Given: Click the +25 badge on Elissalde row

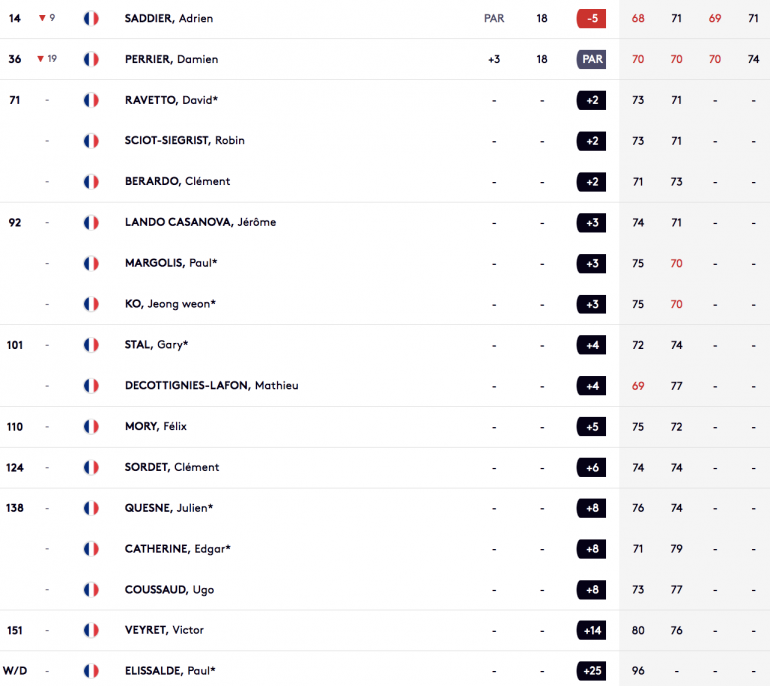Looking at the screenshot, I should point(591,671).
